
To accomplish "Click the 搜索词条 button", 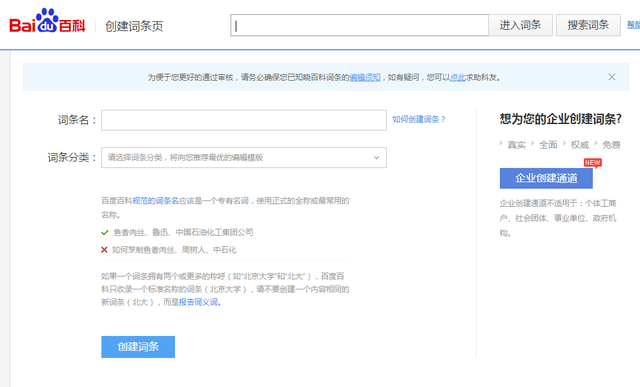I will pyautogui.click(x=588, y=25).
